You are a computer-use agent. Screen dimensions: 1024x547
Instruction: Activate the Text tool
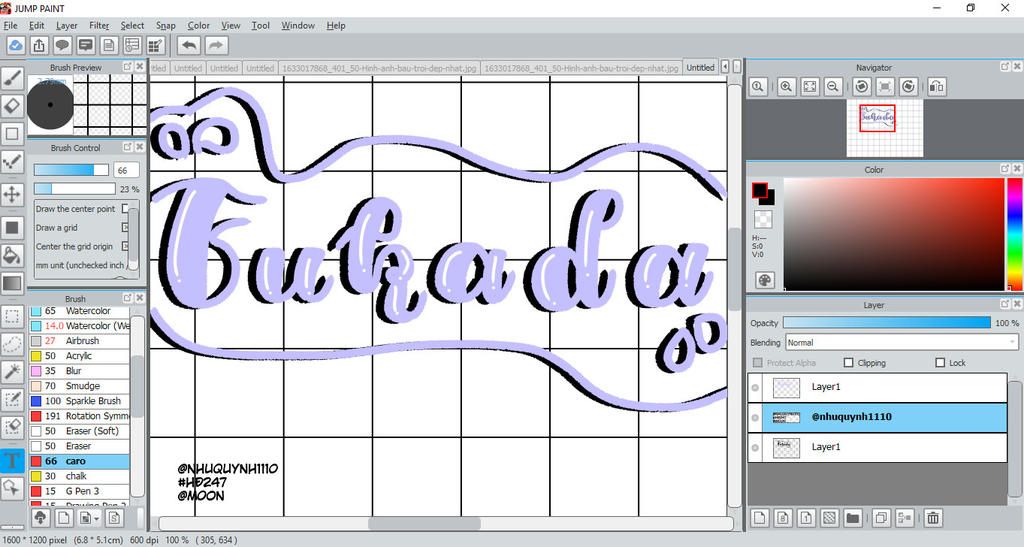coord(12,460)
